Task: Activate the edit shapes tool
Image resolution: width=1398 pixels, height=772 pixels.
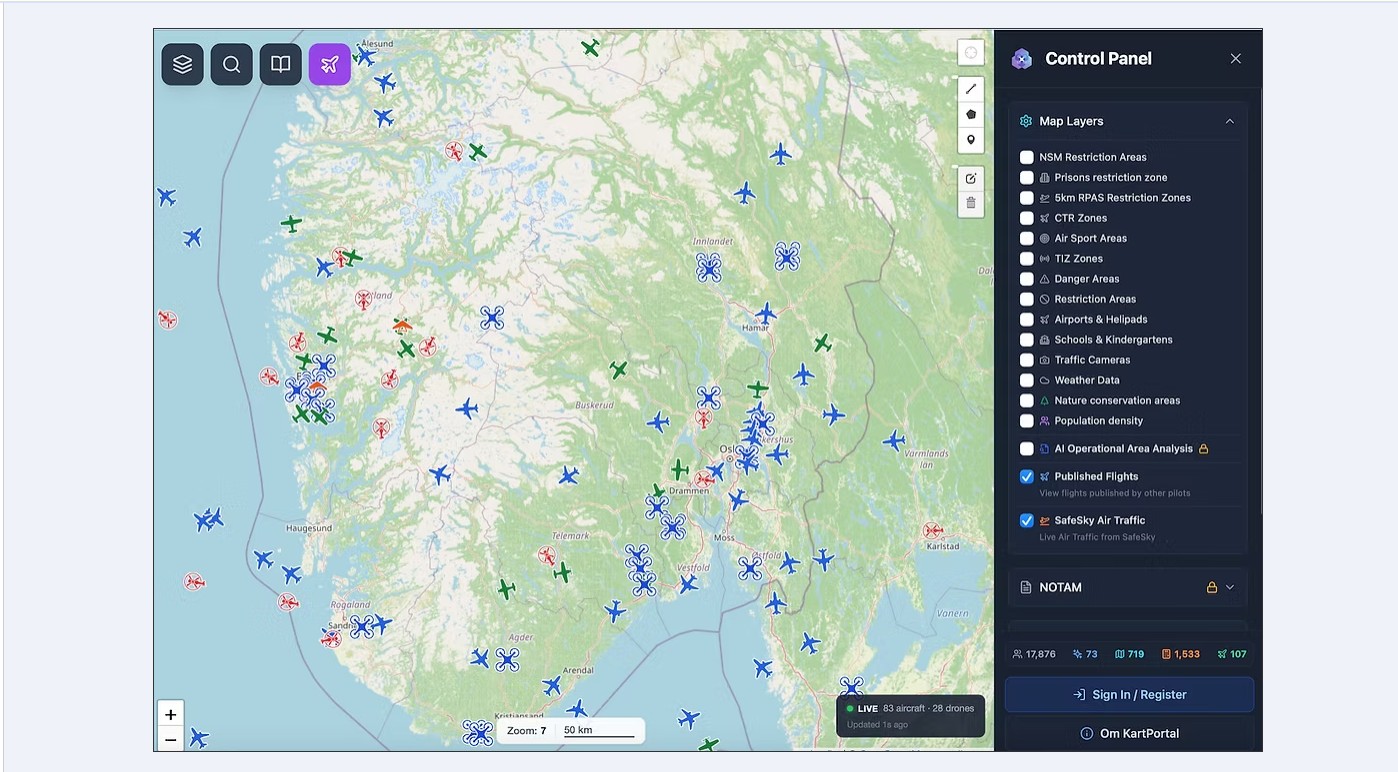Action: 971,178
